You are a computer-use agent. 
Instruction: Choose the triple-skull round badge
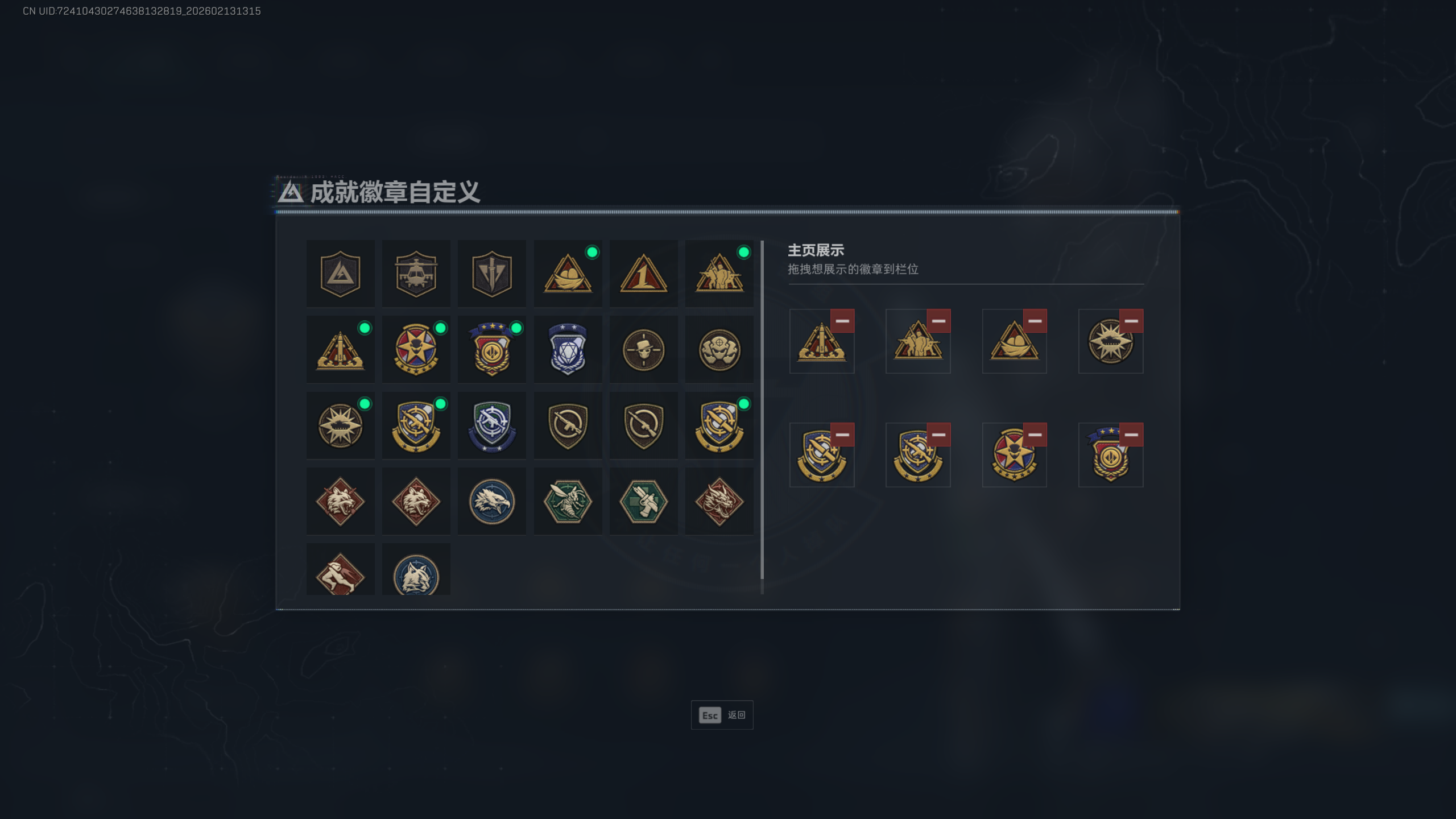pos(719,349)
